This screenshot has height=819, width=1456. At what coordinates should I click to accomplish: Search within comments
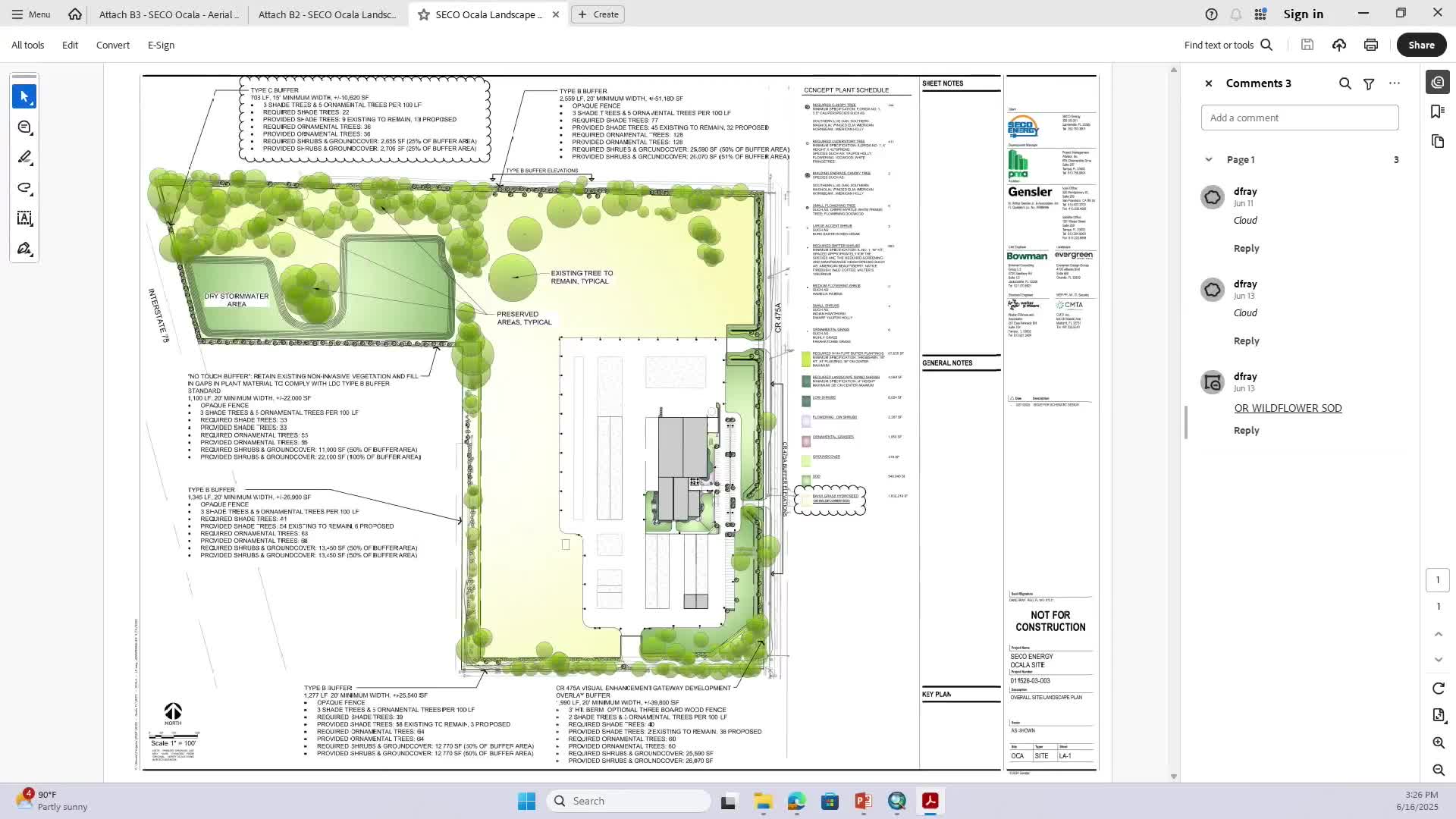coord(1345,83)
